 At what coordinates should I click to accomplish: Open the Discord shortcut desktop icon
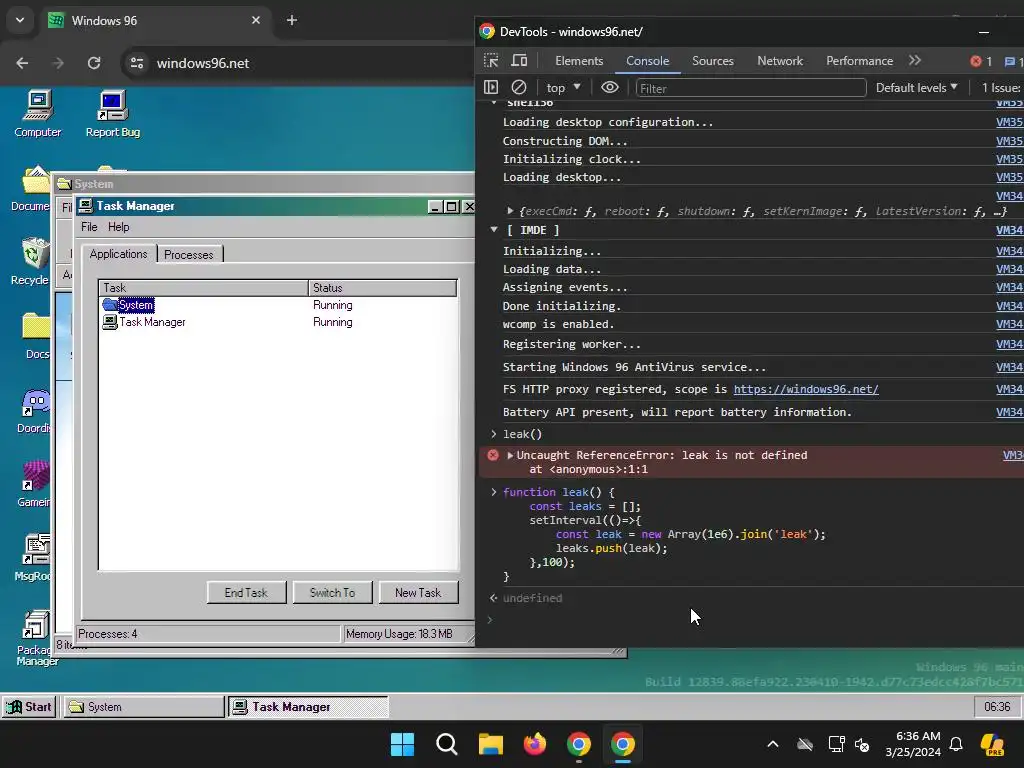tap(34, 410)
